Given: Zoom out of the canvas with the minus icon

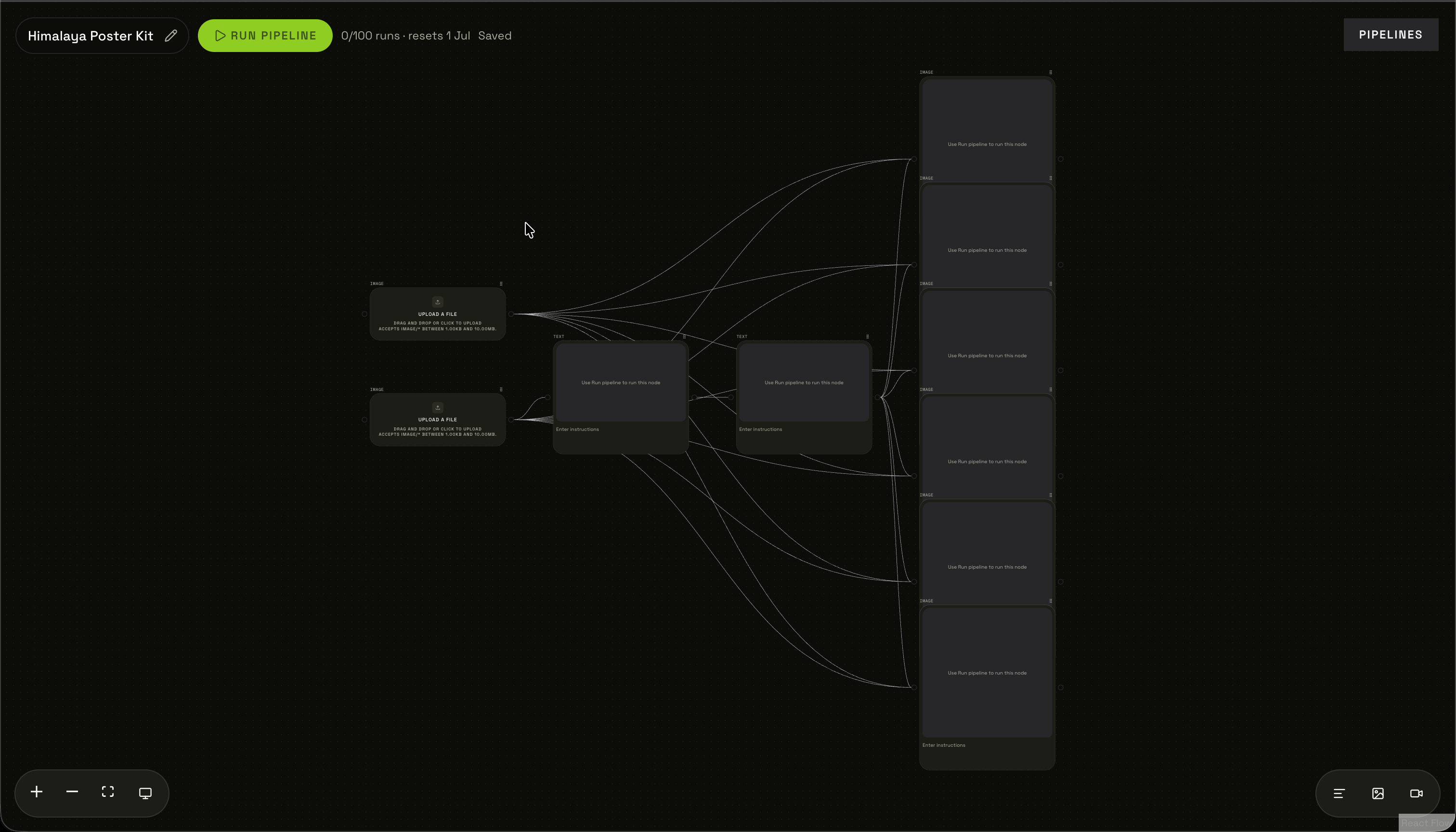Looking at the screenshot, I should (72, 792).
